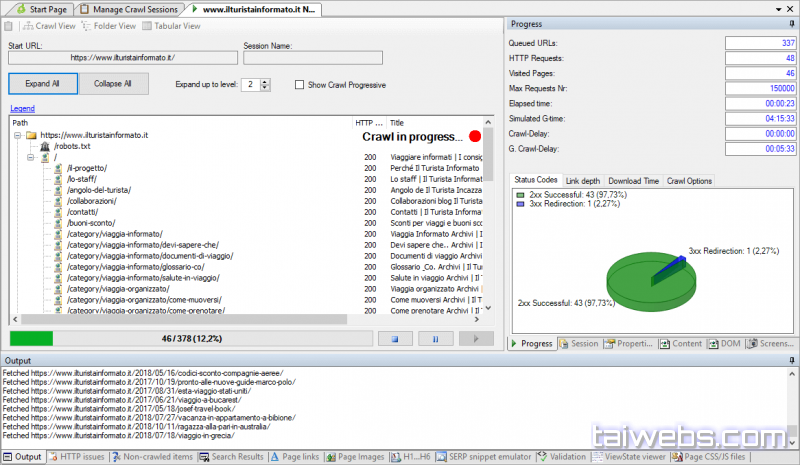Screen dimensions: 800x465
Task: Click the Expand All button
Action: click(x=43, y=84)
